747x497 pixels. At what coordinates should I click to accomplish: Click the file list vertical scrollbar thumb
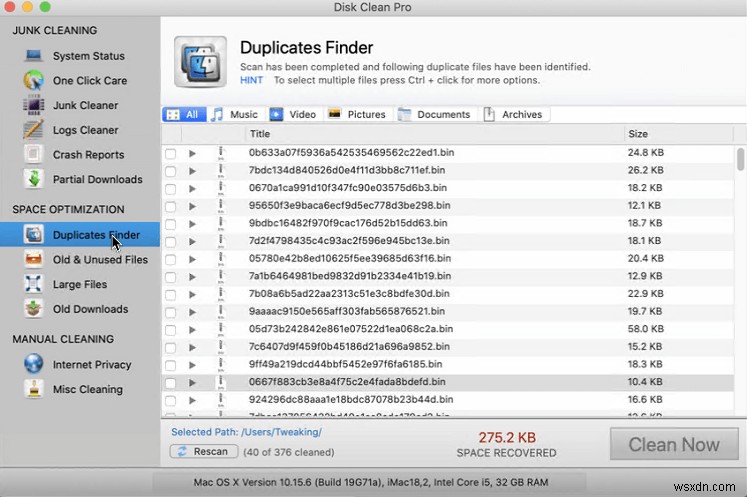pyautogui.click(x=740, y=159)
